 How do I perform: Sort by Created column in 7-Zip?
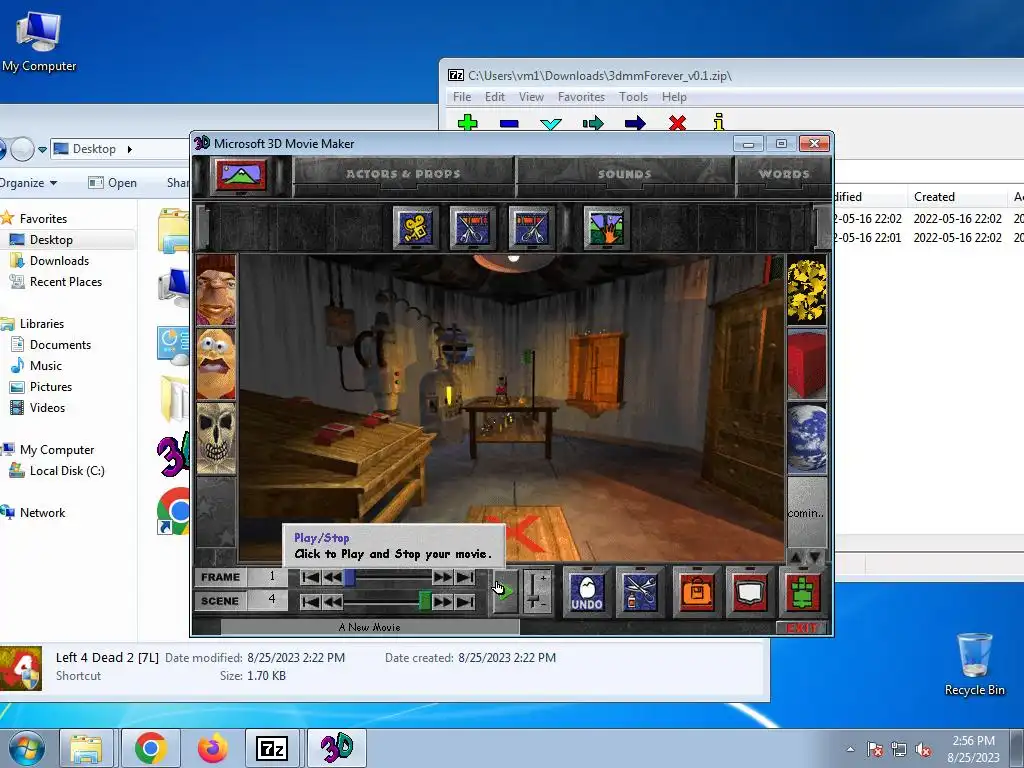tap(934, 197)
